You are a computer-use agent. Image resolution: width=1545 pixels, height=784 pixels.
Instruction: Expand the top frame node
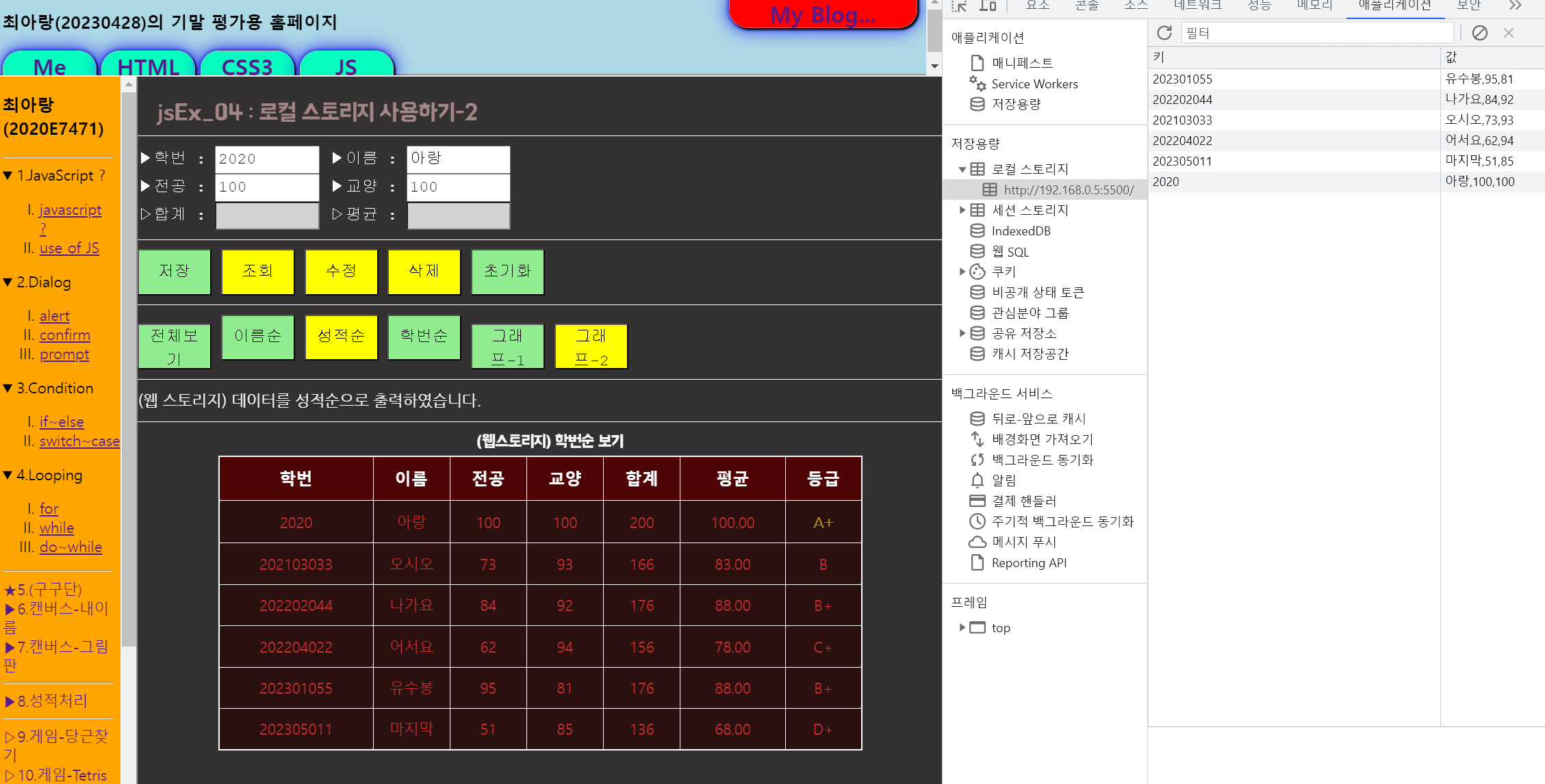point(962,628)
